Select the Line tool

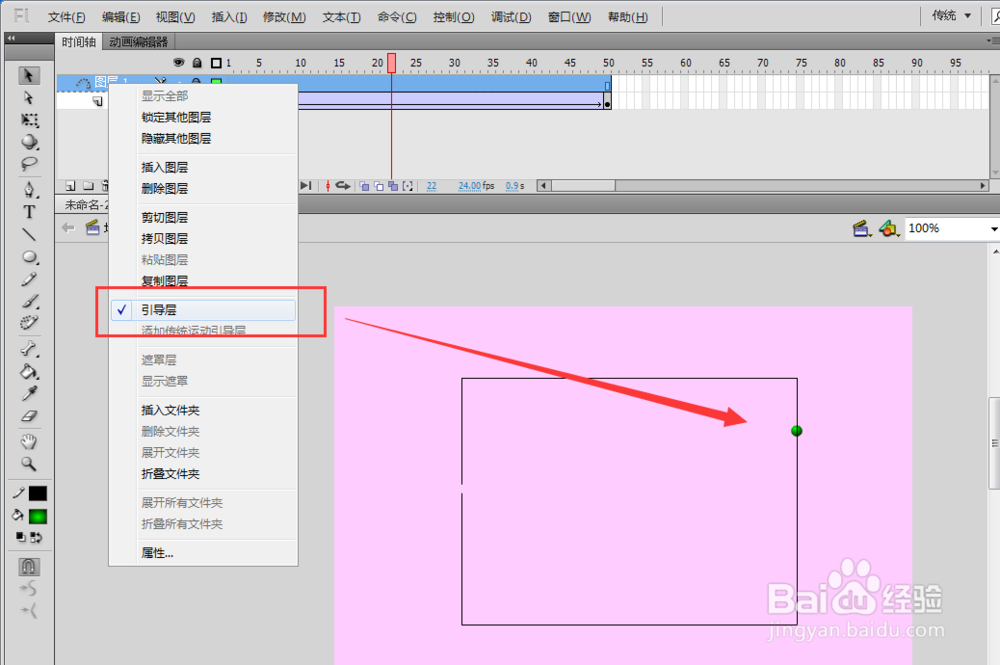click(x=29, y=235)
